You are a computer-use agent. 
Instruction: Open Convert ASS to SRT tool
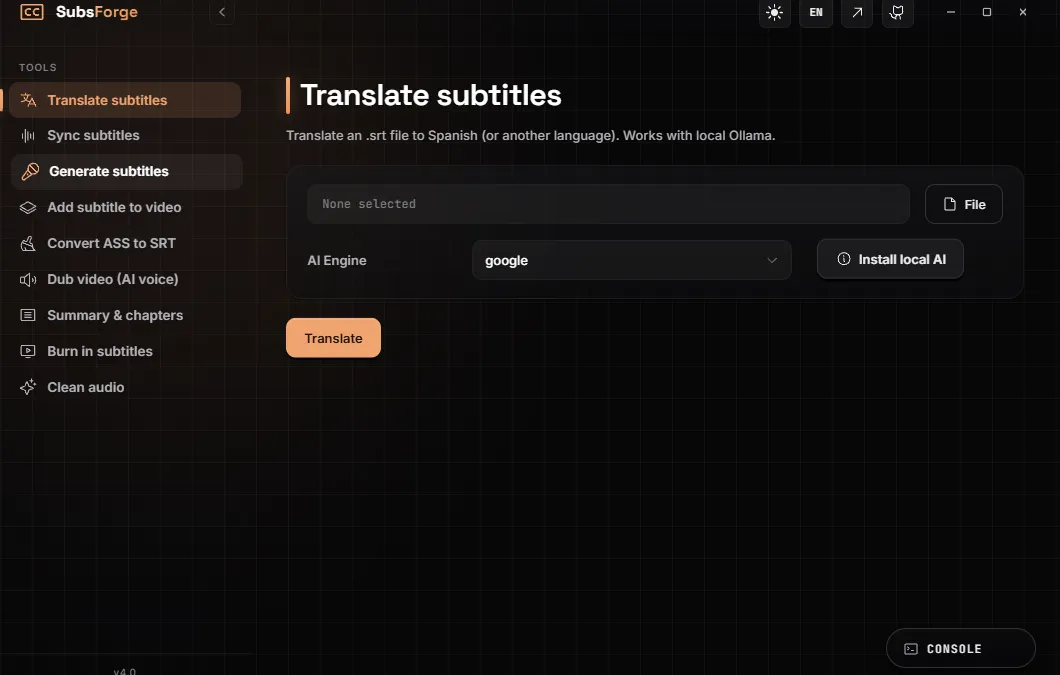(x=125, y=243)
